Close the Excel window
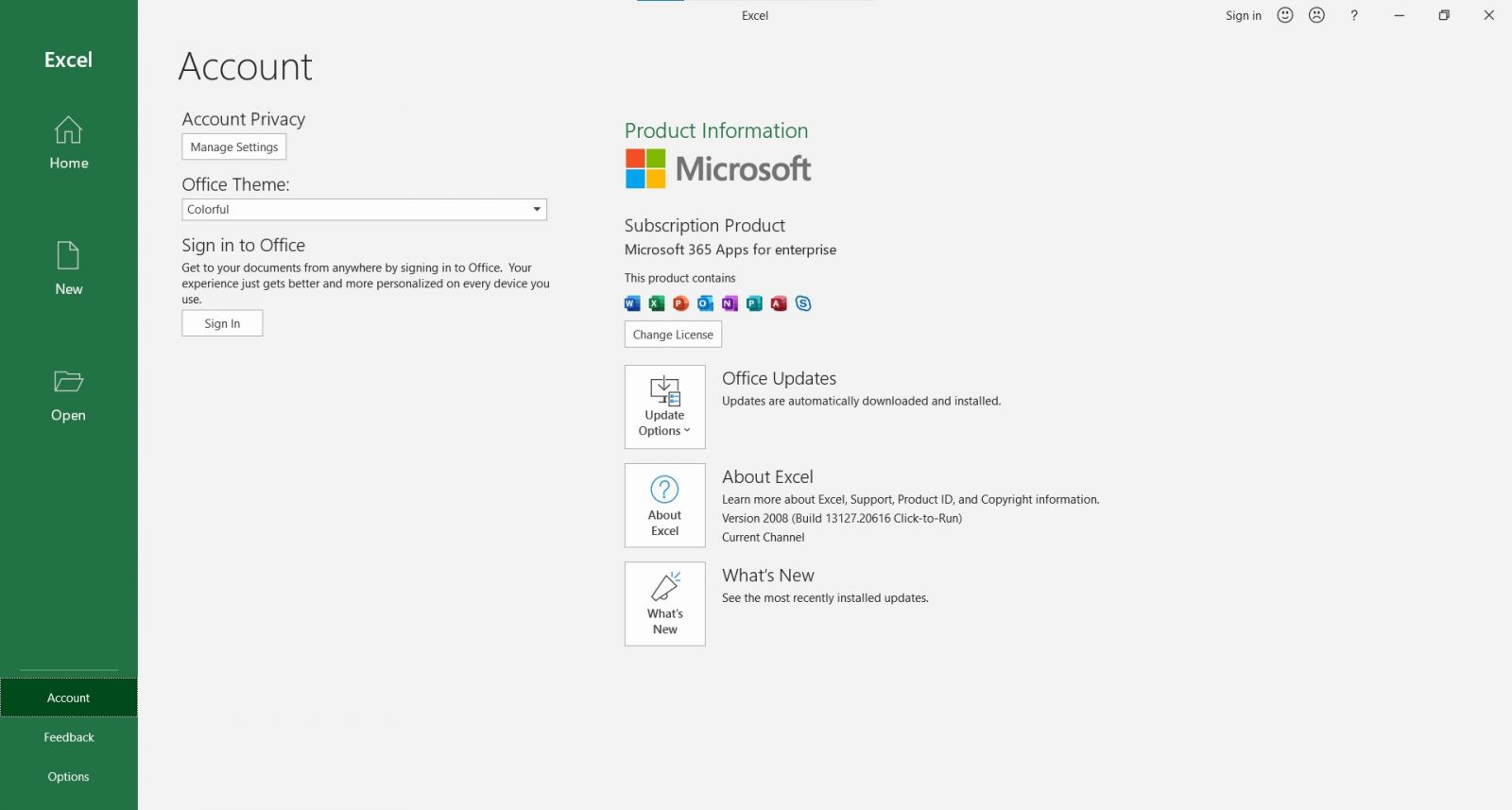Image resolution: width=1512 pixels, height=810 pixels. click(x=1488, y=15)
